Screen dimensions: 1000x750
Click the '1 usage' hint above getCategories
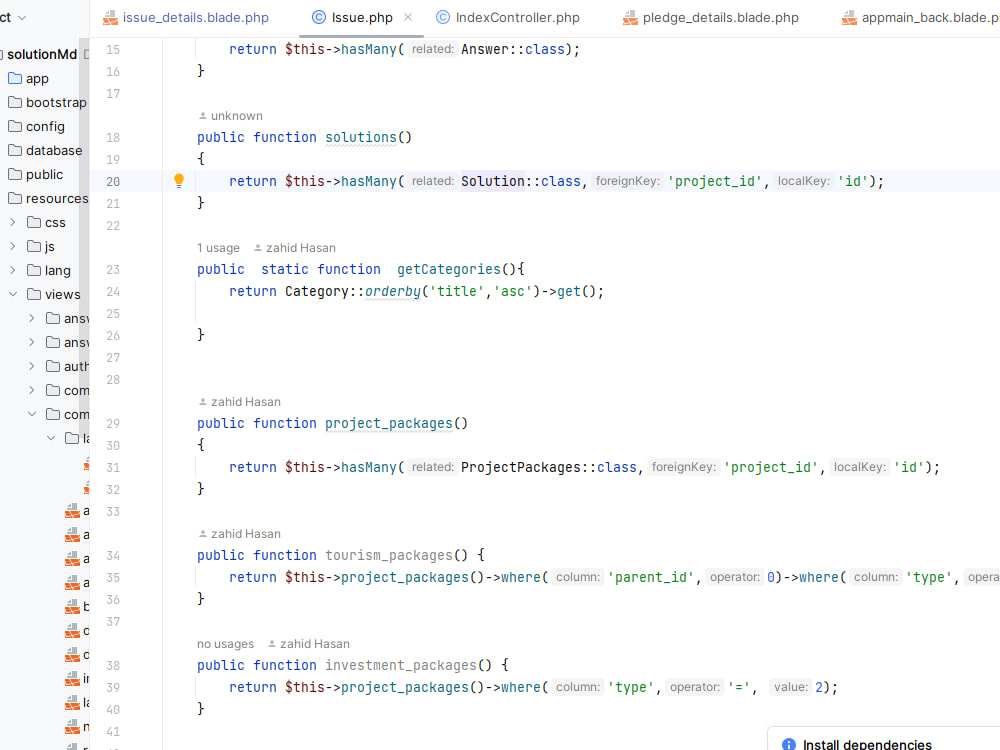(x=218, y=248)
